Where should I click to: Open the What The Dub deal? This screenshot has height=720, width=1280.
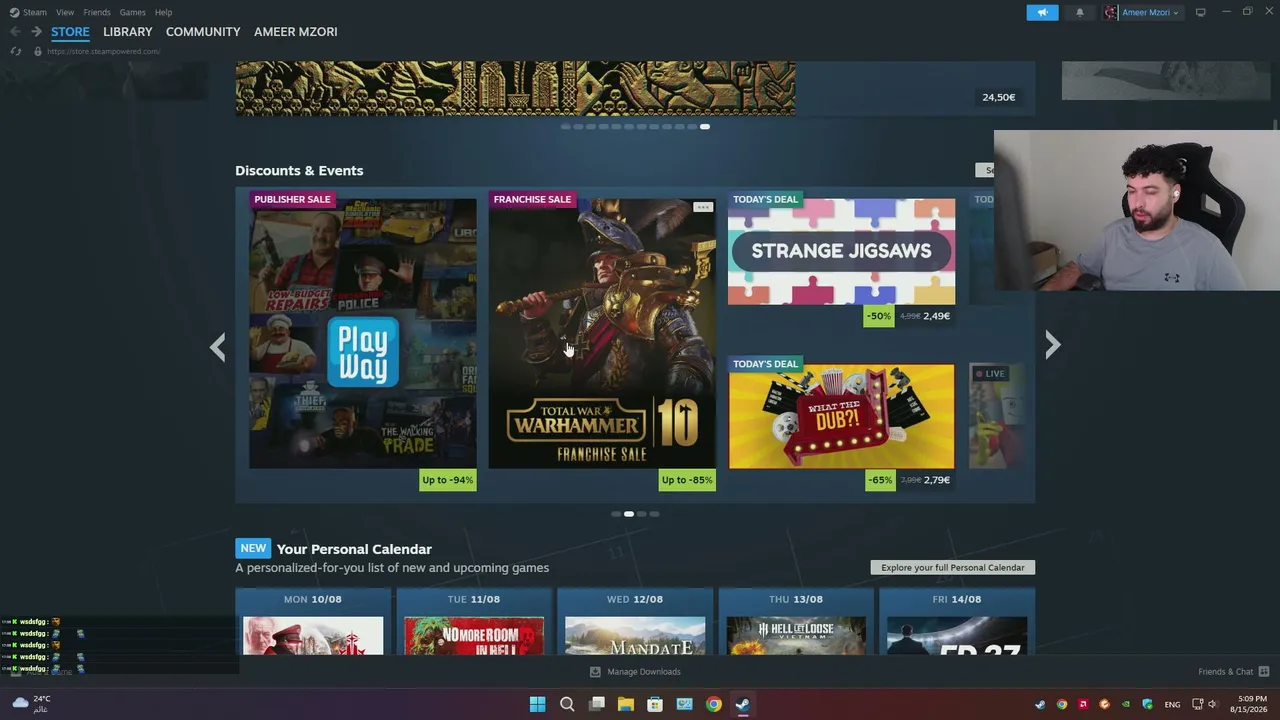point(841,416)
